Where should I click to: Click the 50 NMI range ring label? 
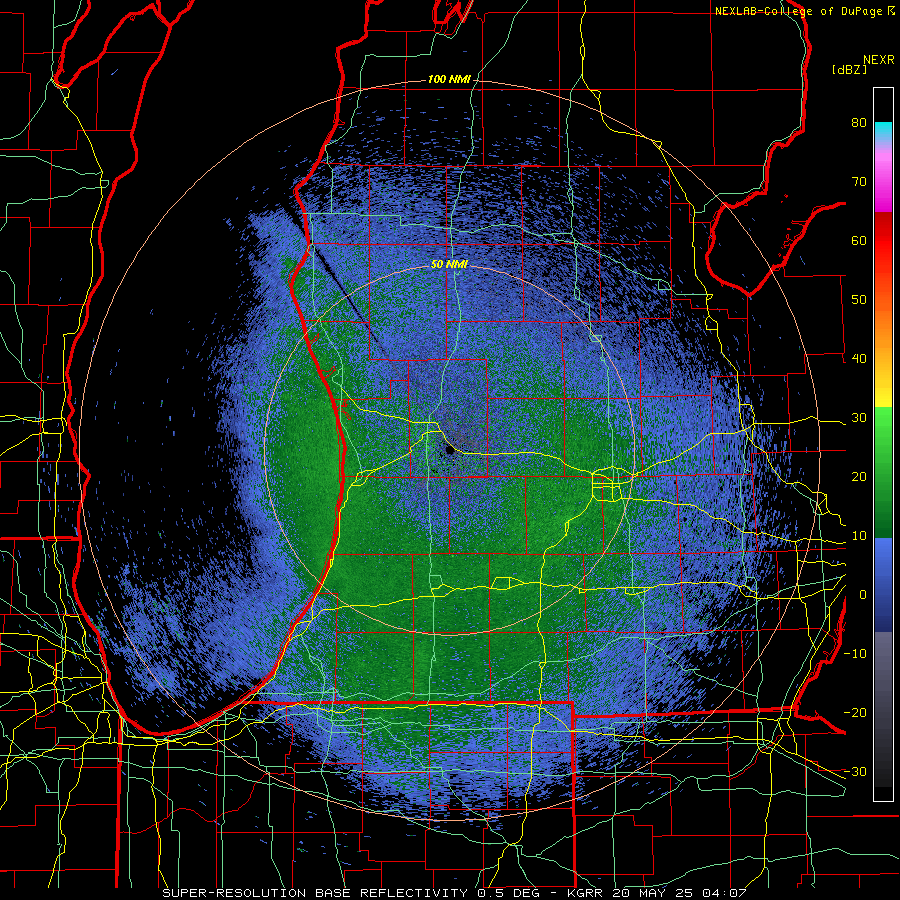click(x=449, y=265)
